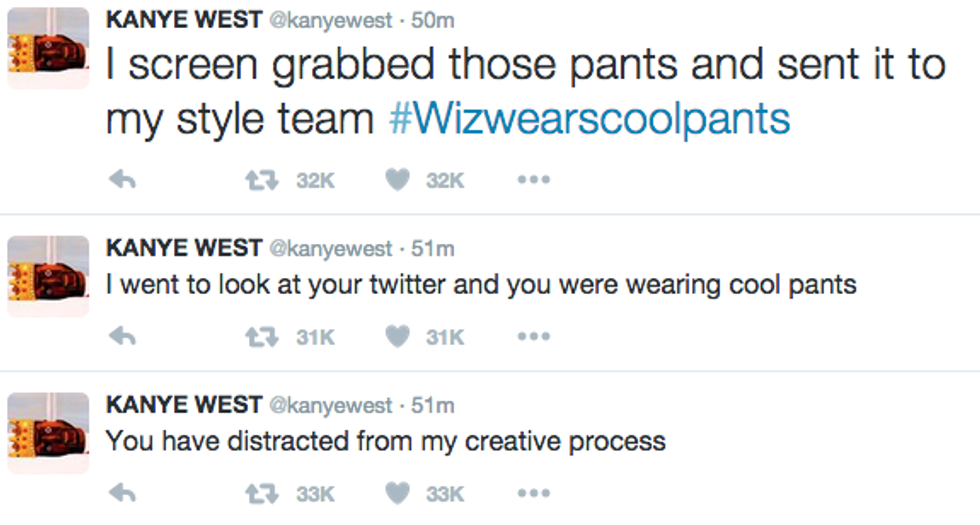
Task: Open more options on 'cool pants' tweet
Action: (534, 338)
